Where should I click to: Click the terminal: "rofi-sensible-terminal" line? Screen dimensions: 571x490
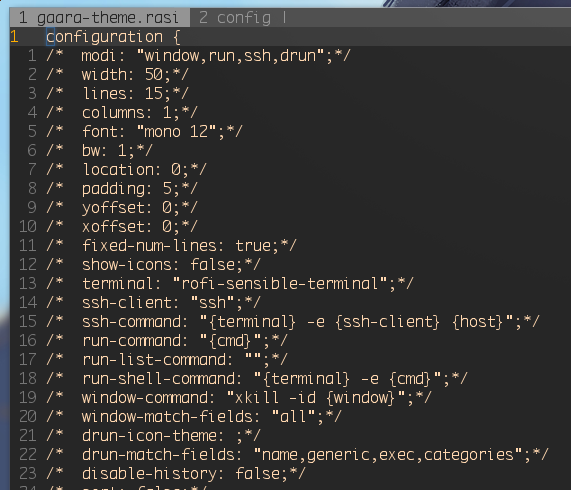coord(230,283)
